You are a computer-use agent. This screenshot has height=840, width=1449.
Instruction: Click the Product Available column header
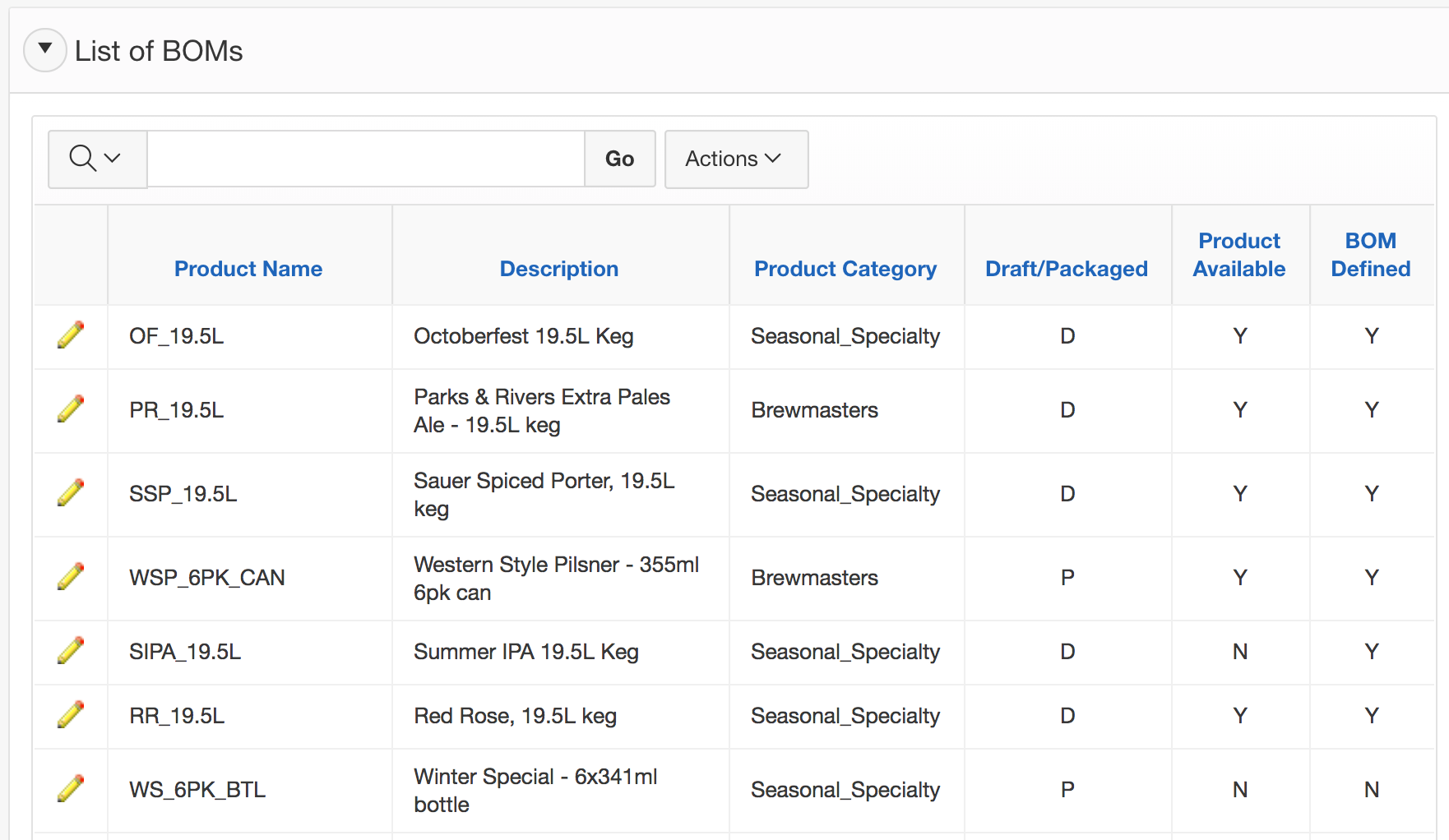coord(1238,255)
